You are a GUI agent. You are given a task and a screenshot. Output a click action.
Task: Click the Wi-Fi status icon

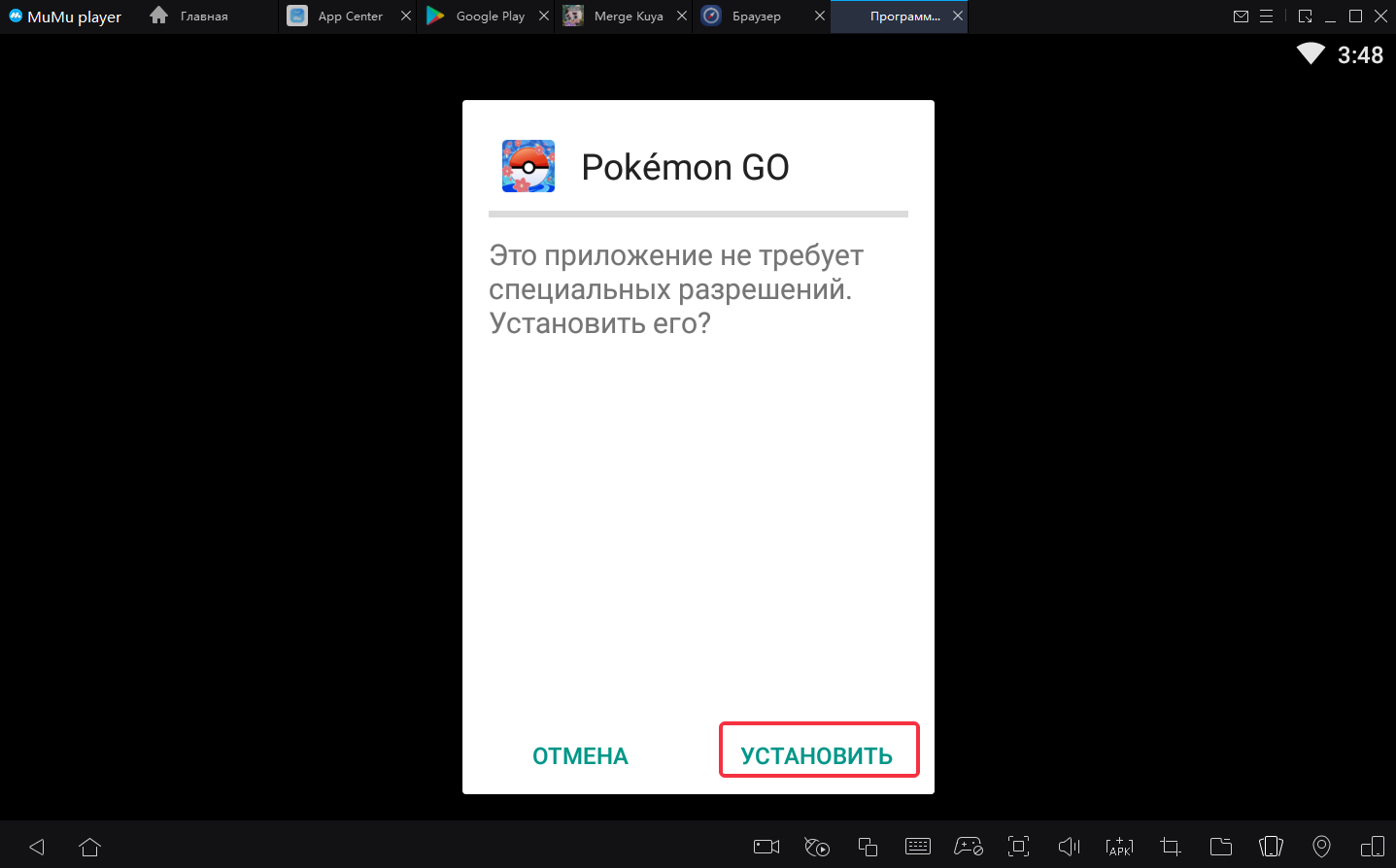point(1311,54)
